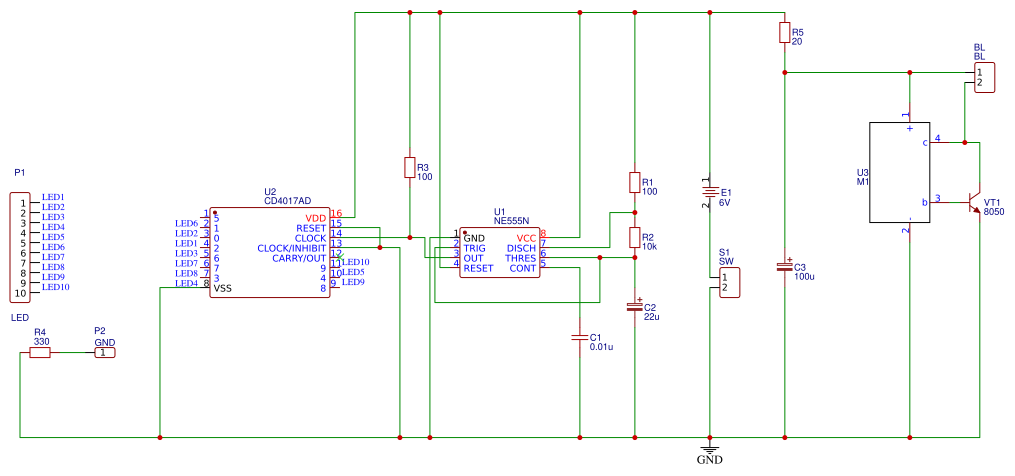Click the 8050 value label of VT1

[x=994, y=211]
